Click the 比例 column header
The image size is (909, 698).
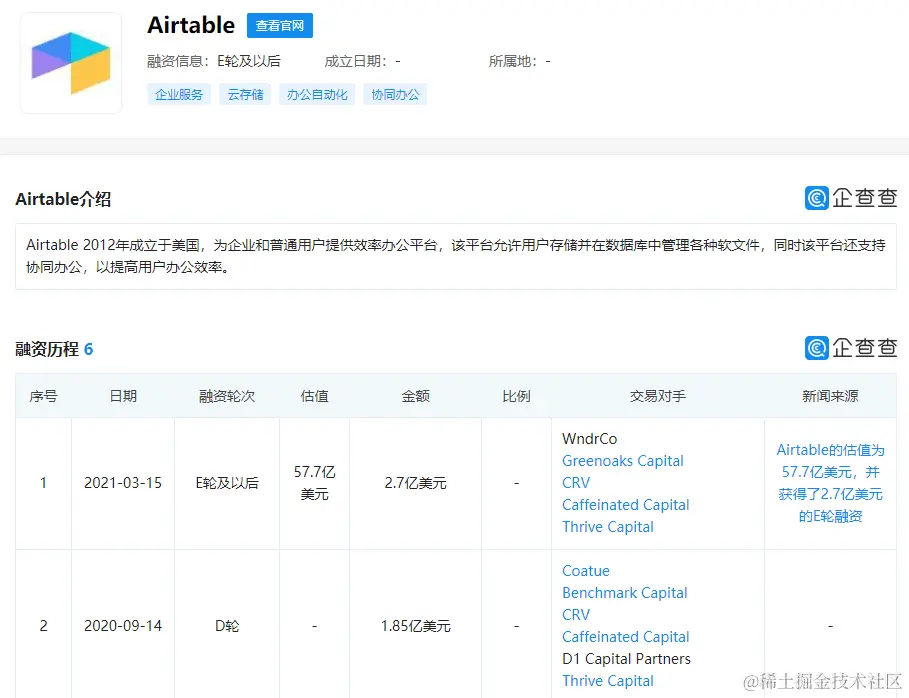click(516, 396)
